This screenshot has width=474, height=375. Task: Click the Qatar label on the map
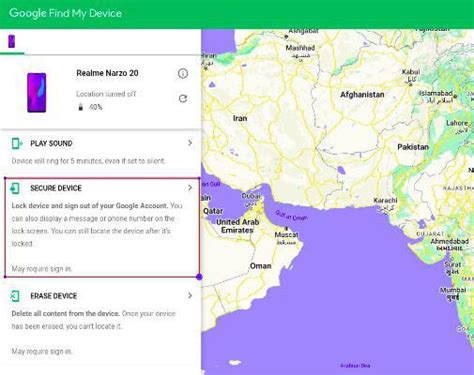pyautogui.click(x=213, y=211)
